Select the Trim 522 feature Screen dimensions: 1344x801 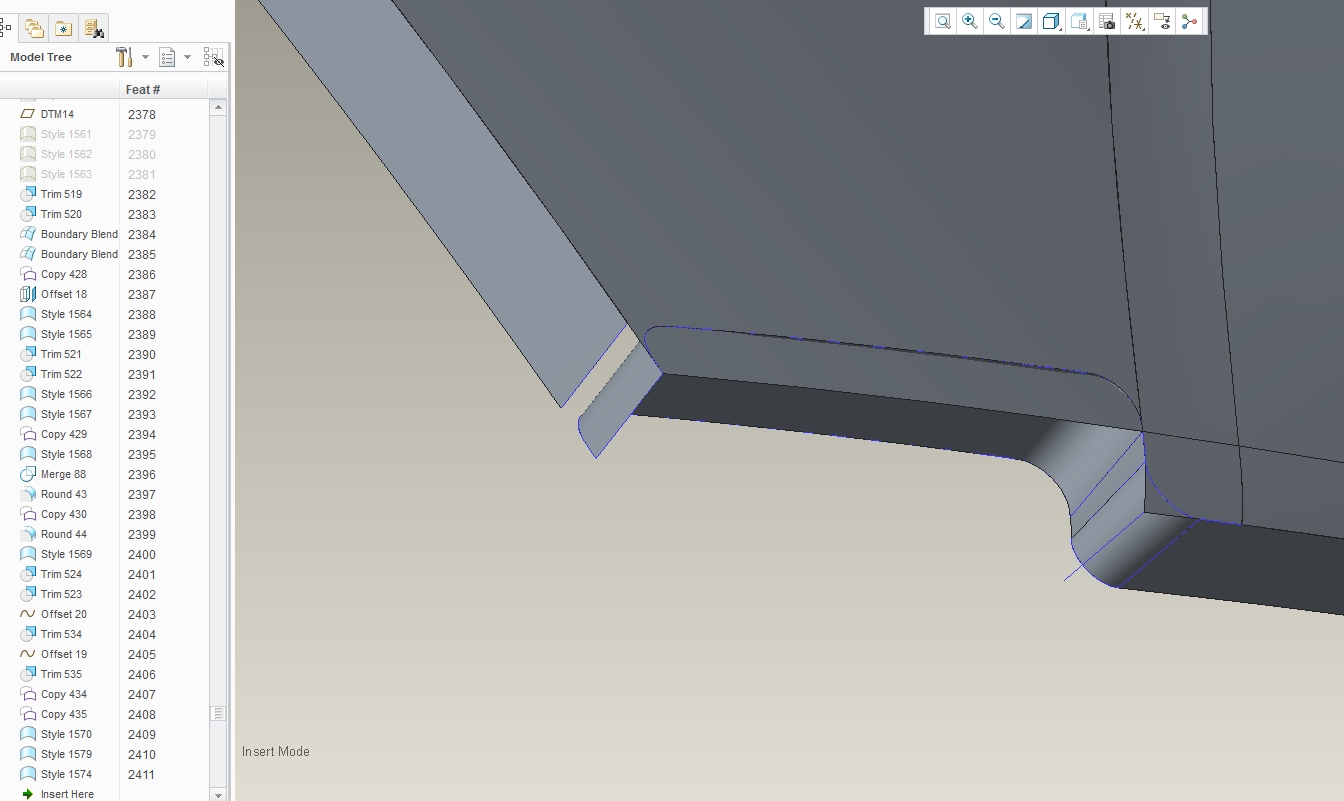(x=61, y=374)
